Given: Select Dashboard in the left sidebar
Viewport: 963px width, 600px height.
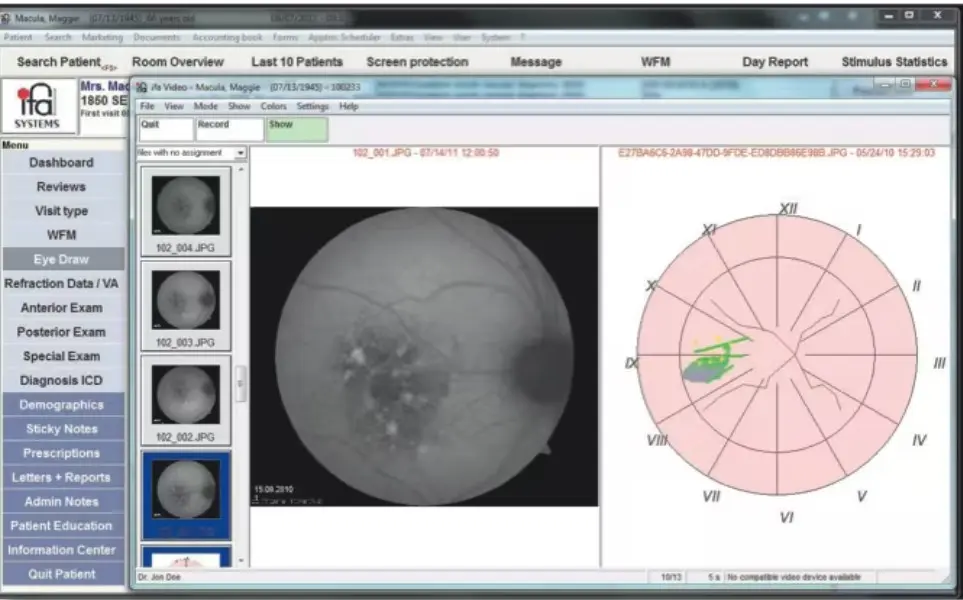Looking at the screenshot, I should coord(63,162).
